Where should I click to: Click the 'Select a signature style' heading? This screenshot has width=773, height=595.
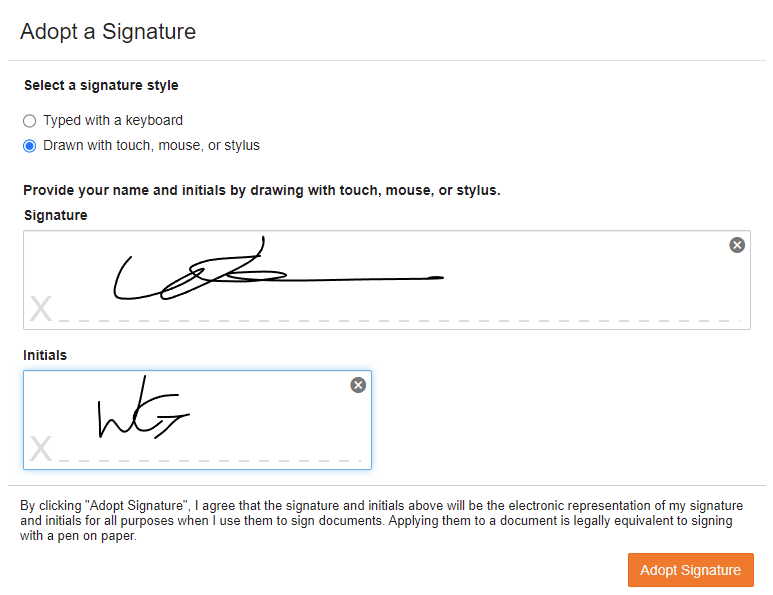coord(101,85)
